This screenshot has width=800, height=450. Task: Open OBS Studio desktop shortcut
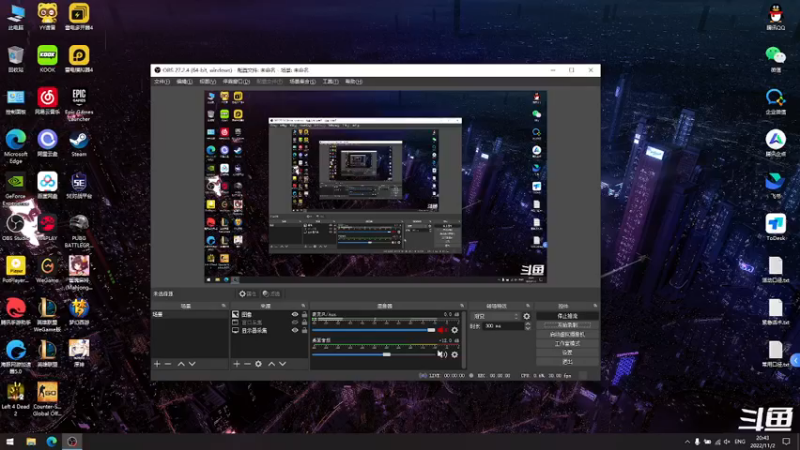(16, 228)
